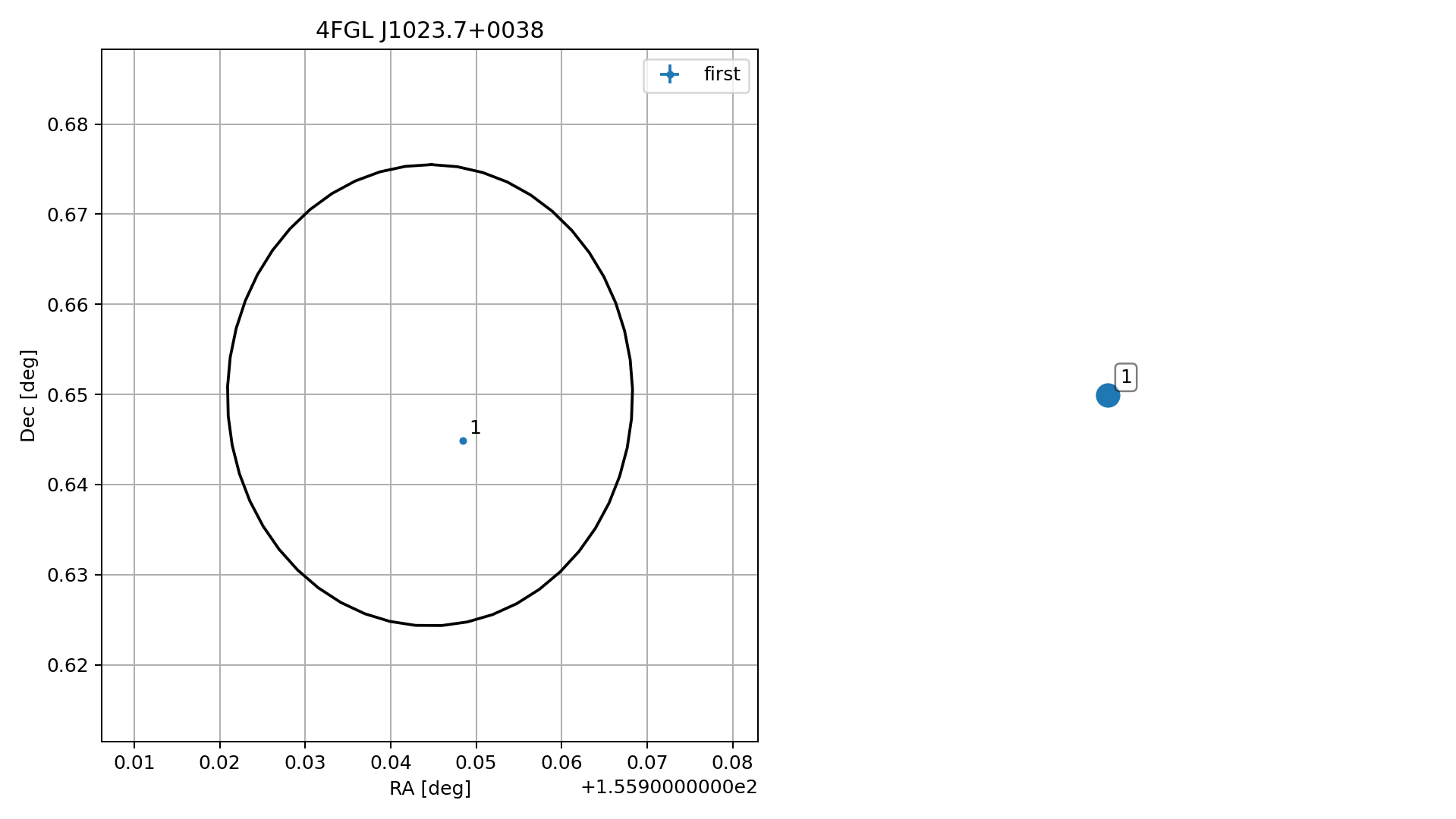Click the 'Dec [deg]' axis label
This screenshot has height=819, width=1456.
tap(28, 396)
